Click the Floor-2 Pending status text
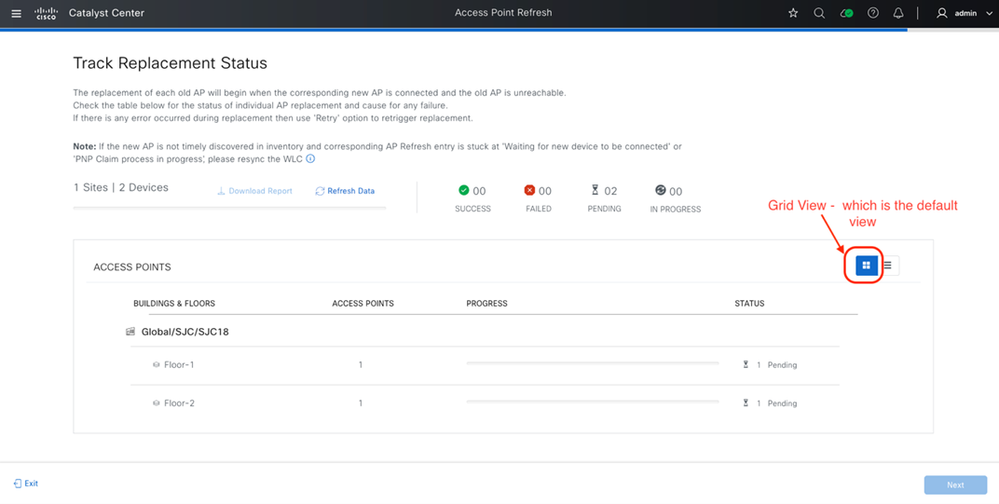The image size is (999, 504). pyautogui.click(x=782, y=403)
